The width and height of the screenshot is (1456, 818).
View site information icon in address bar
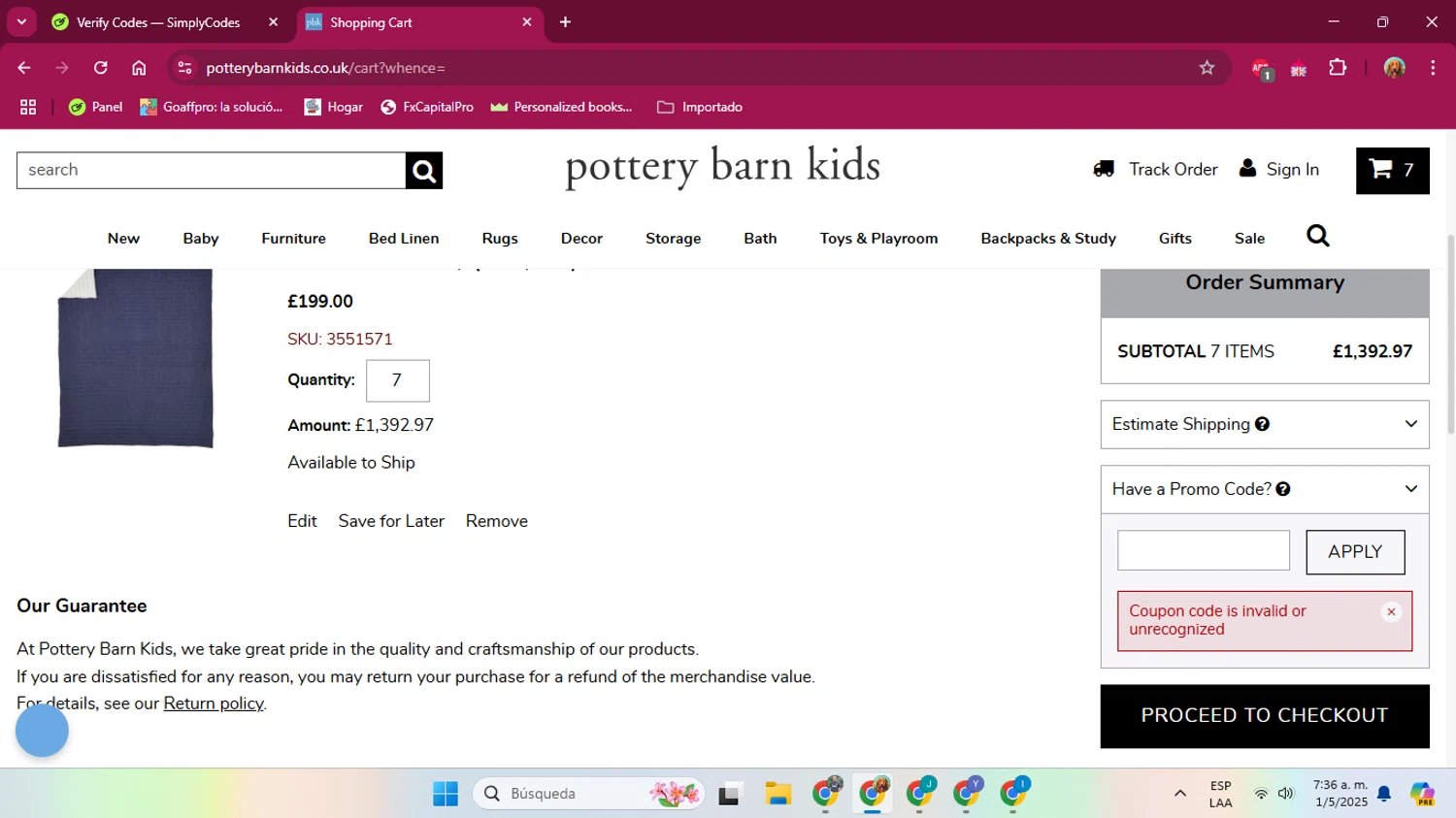click(185, 68)
